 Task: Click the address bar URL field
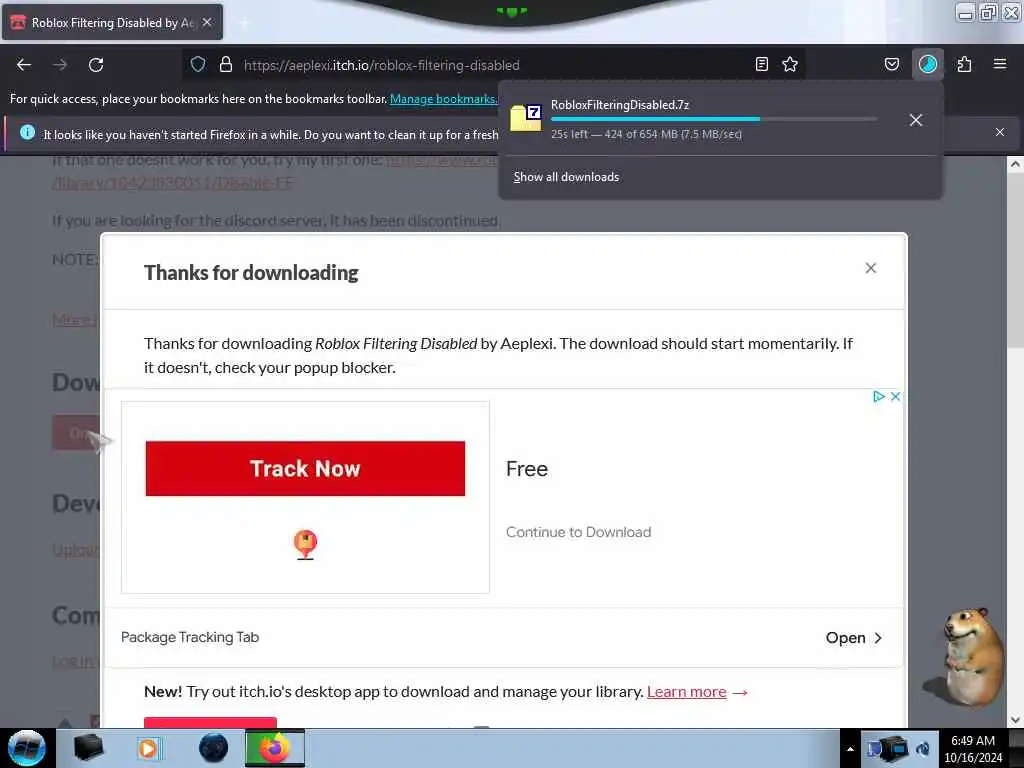(493, 65)
